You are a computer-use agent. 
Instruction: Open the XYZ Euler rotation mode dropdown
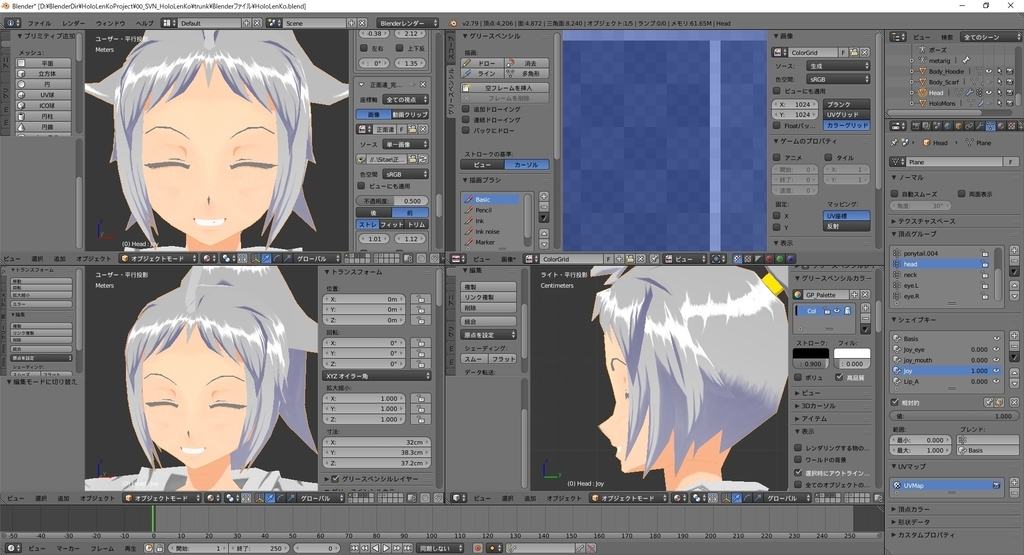[377, 376]
